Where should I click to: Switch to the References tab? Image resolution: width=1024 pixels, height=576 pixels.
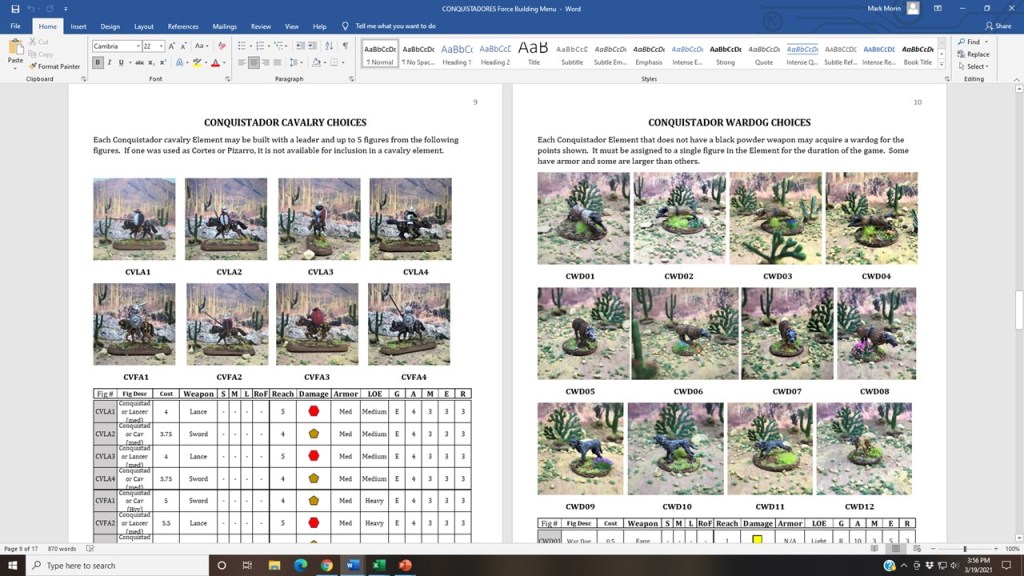183,26
